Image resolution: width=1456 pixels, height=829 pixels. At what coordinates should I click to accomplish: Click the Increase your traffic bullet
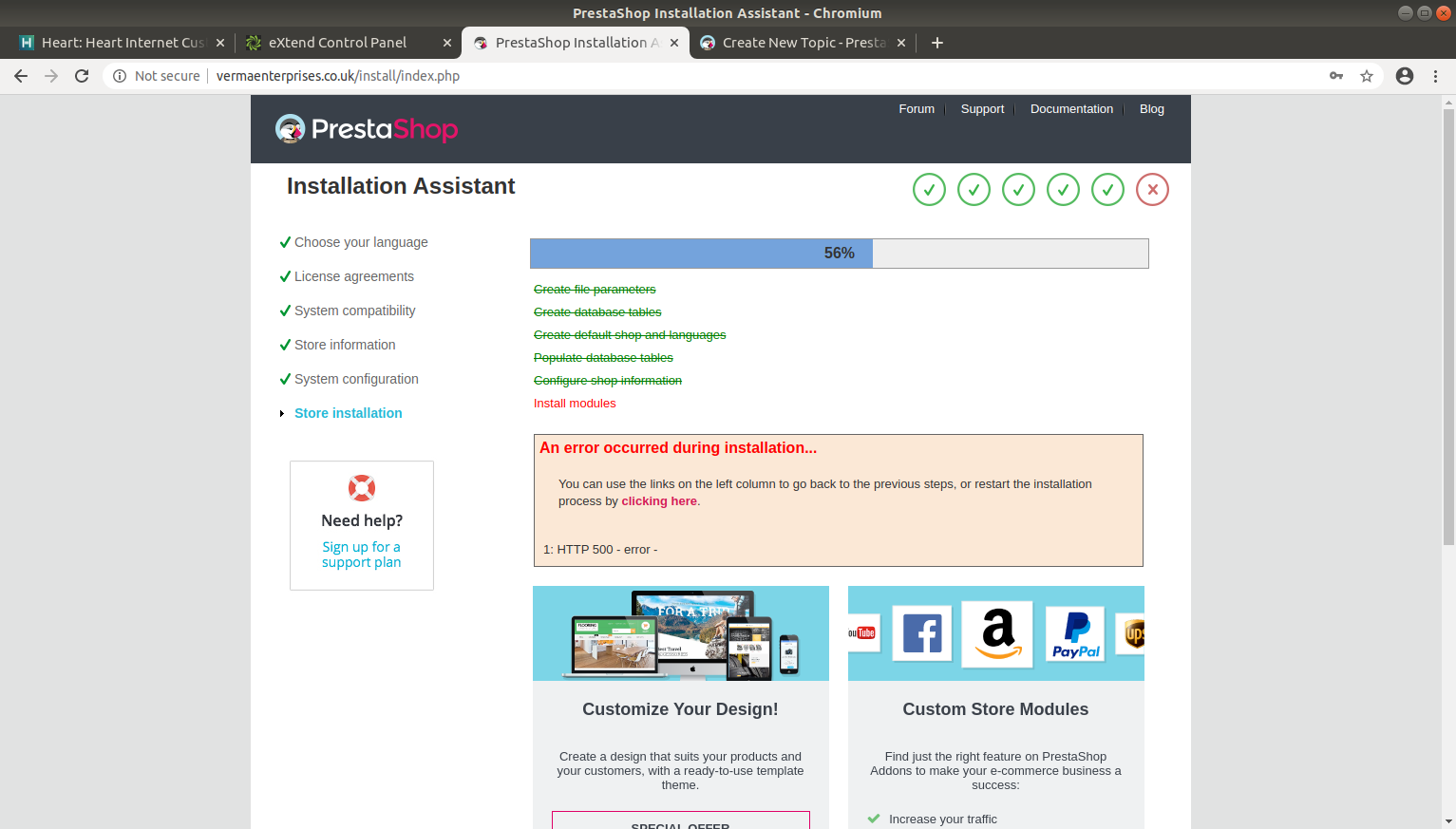(x=942, y=820)
